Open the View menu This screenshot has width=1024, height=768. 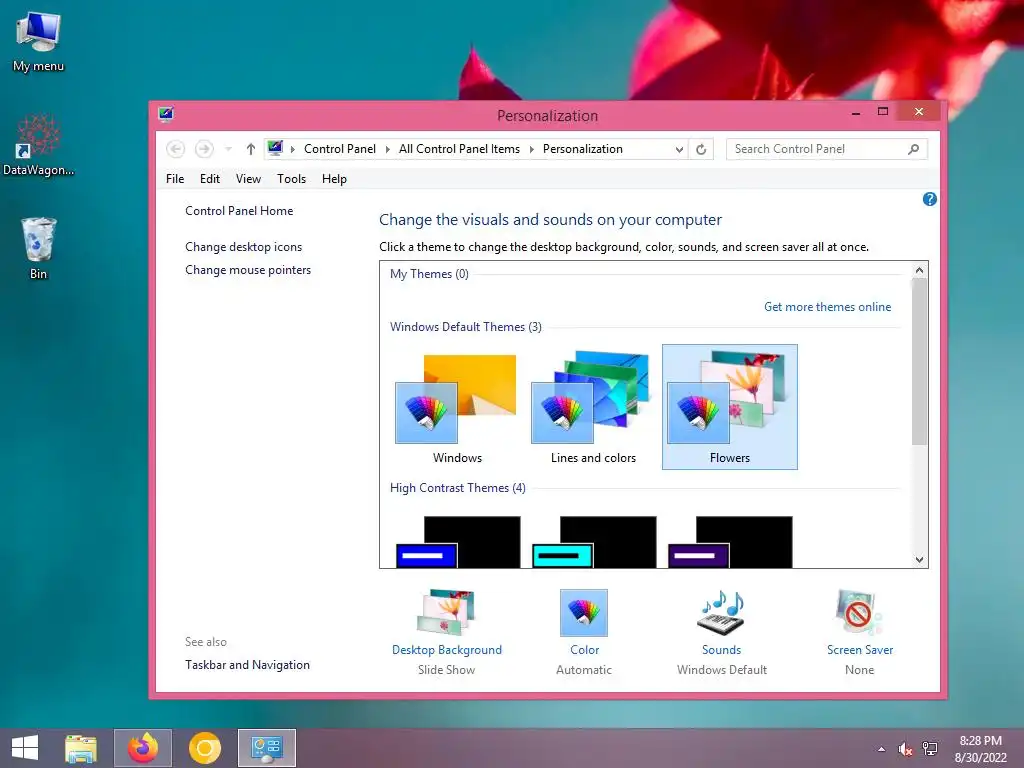pos(248,179)
